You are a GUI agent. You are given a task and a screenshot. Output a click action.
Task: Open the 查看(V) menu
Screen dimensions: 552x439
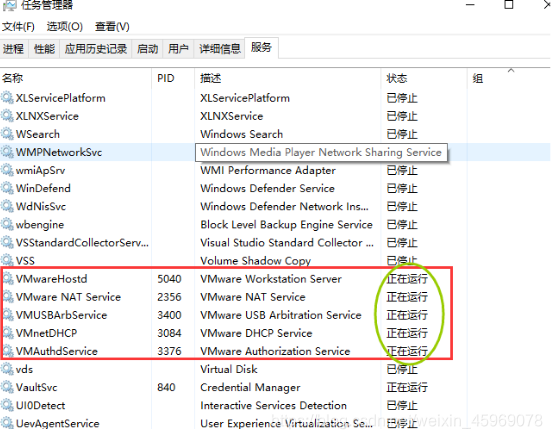coord(112,27)
